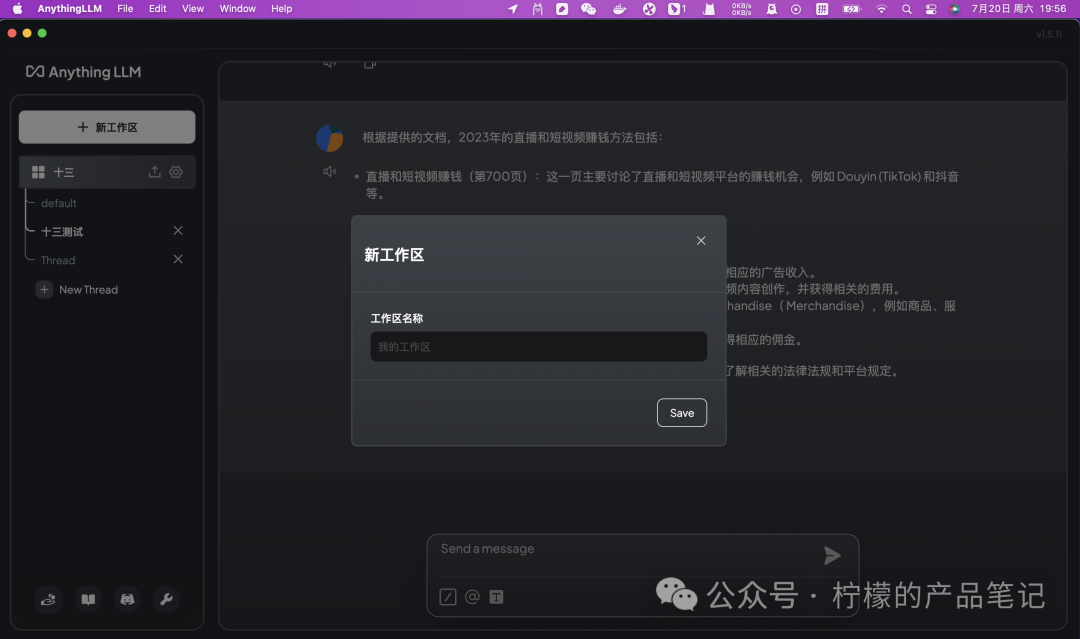Screen dimensions: 1080x639
Task: Click the slash commands icon below message input
Action: [x=447, y=597]
